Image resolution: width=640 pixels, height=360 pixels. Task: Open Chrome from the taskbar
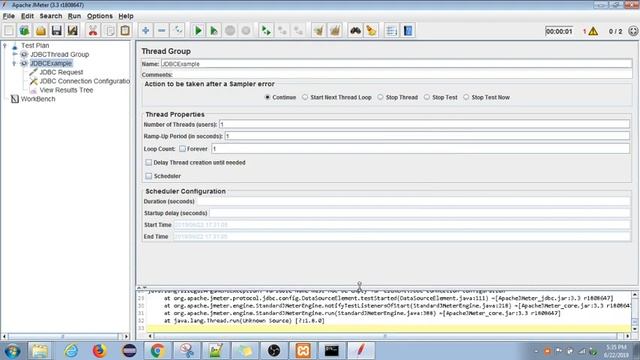click(x=158, y=351)
